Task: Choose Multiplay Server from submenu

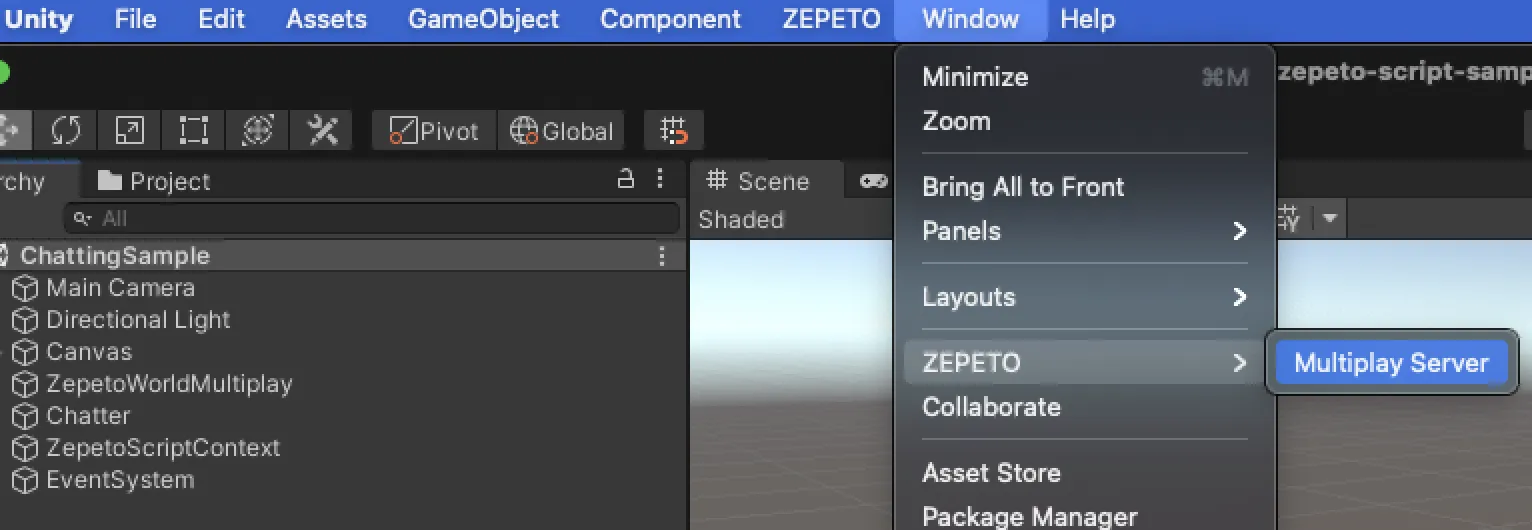Action: pyautogui.click(x=1391, y=363)
